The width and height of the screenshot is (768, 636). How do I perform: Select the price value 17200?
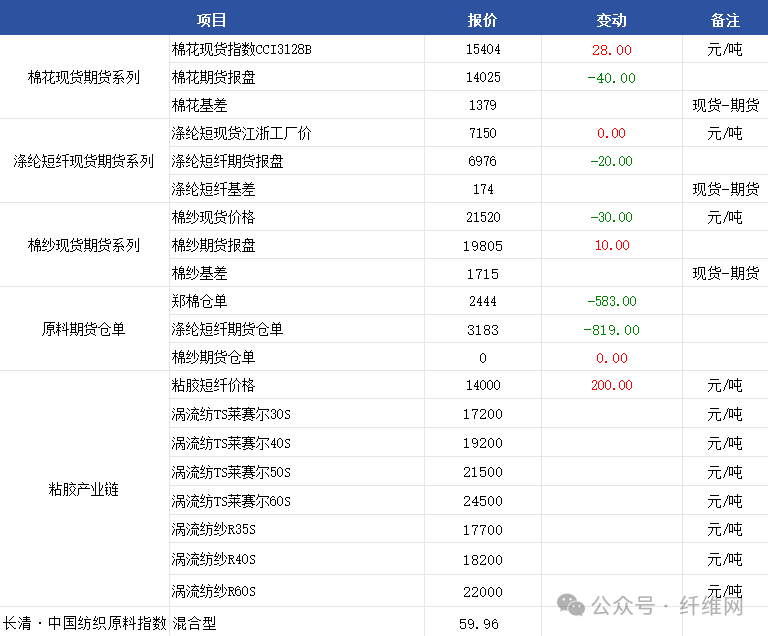point(483,415)
